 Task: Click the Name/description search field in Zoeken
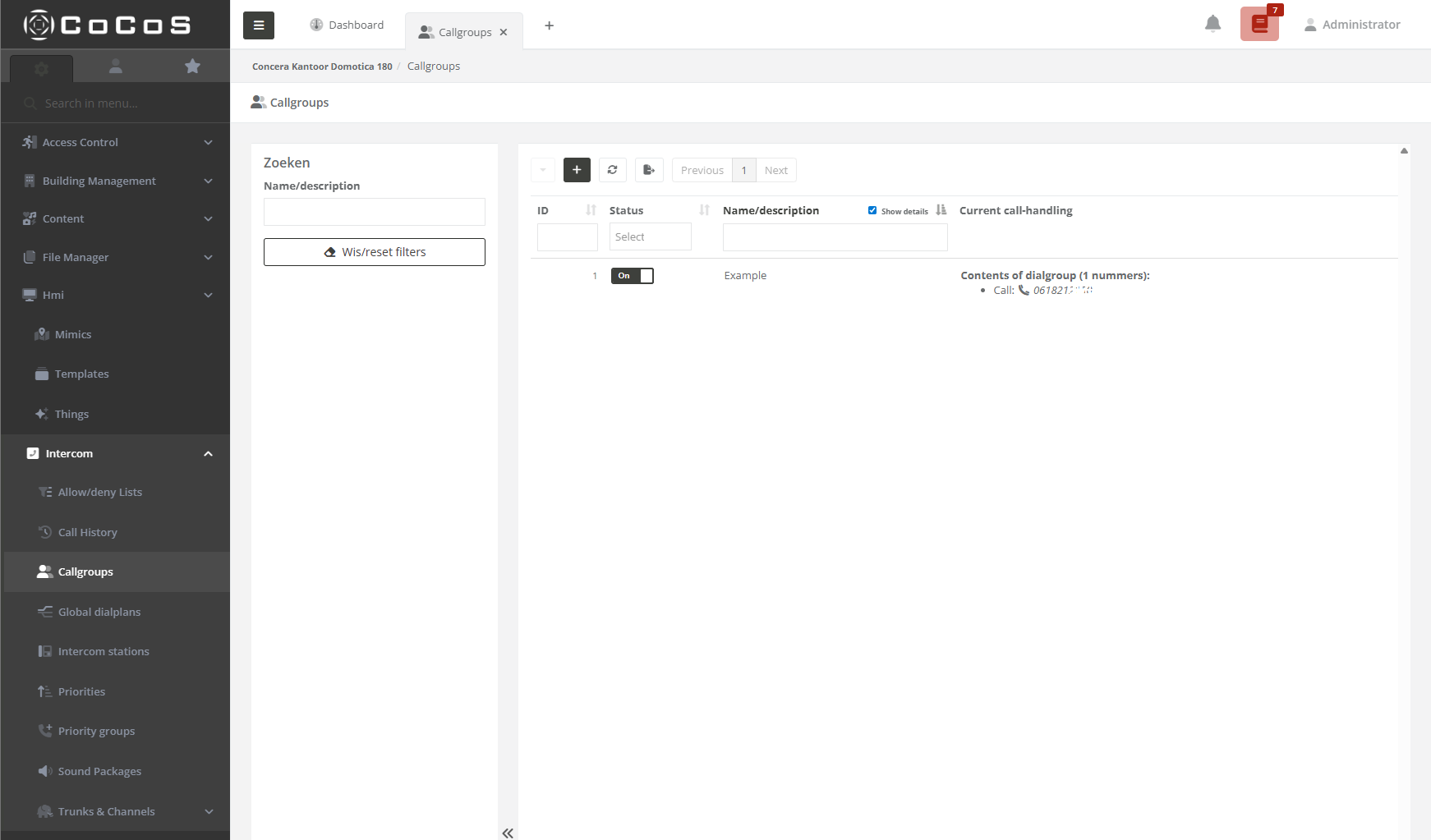[x=374, y=212]
